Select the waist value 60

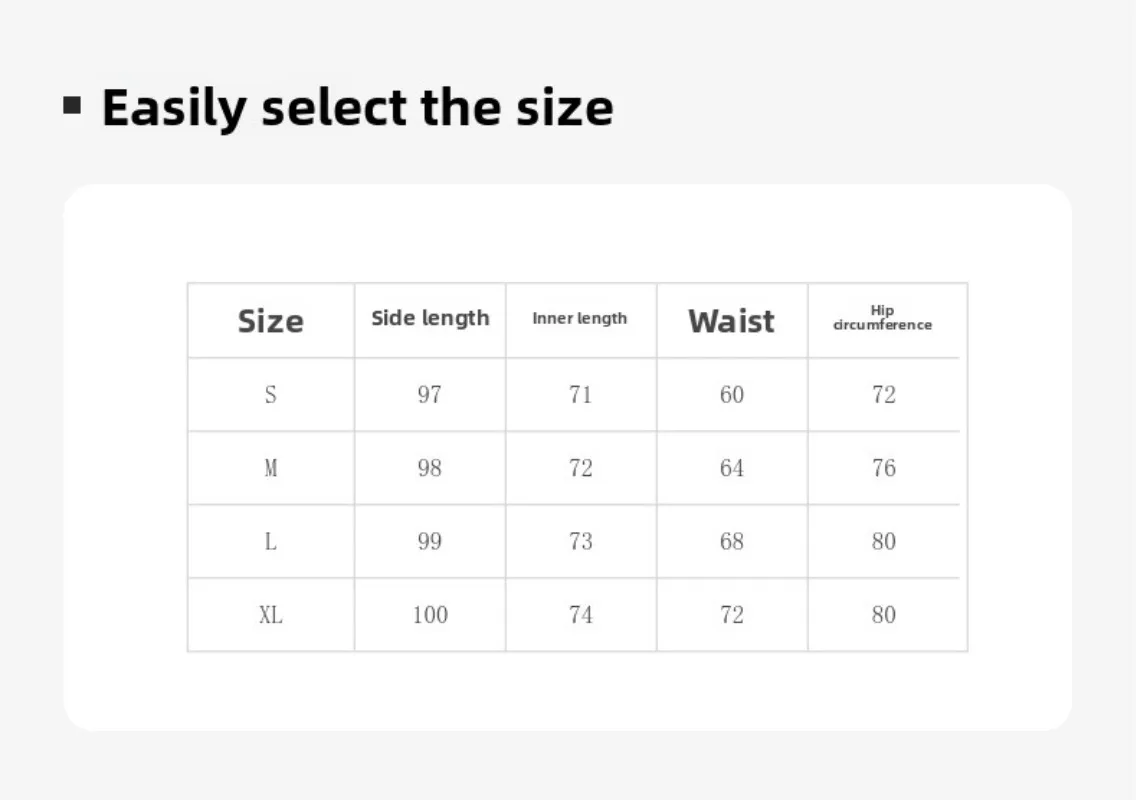(732, 395)
